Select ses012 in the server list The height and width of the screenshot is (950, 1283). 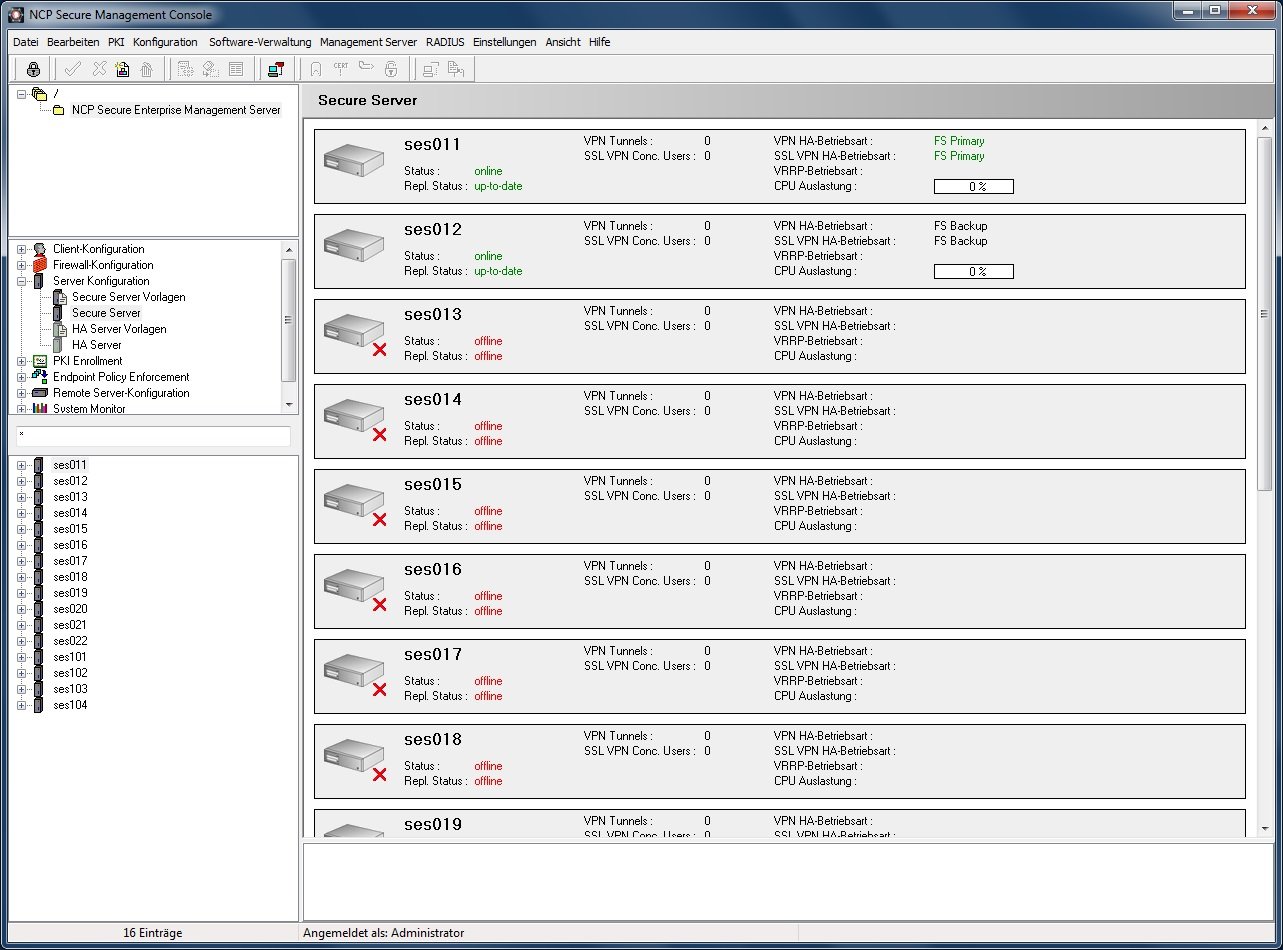[x=70, y=481]
